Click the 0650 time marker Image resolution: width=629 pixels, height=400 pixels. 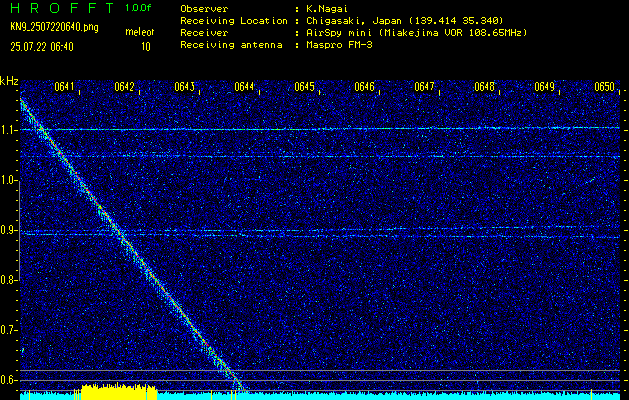click(605, 87)
